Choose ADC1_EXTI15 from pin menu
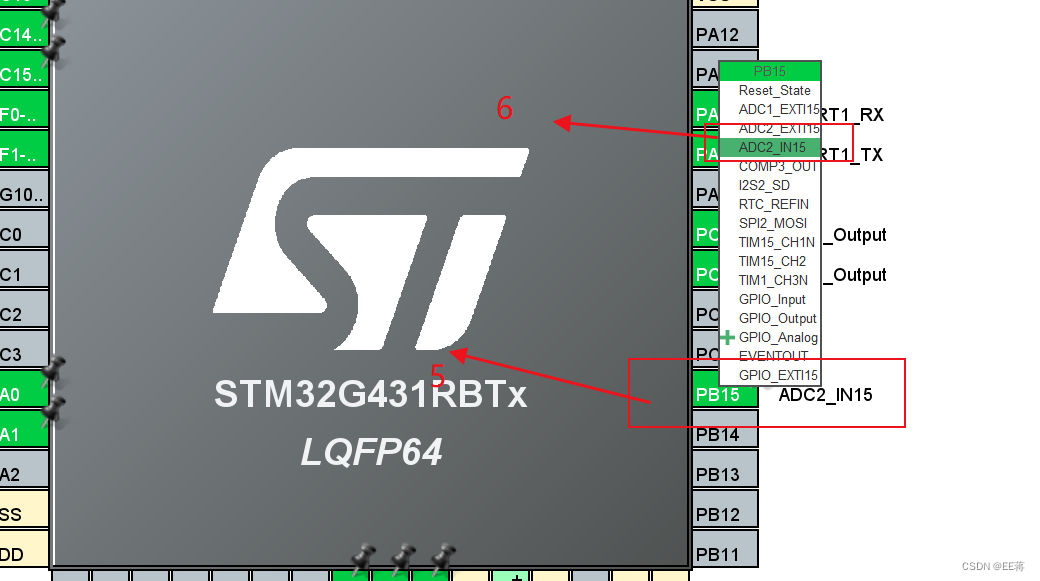The image size is (1040, 581). tap(779, 109)
